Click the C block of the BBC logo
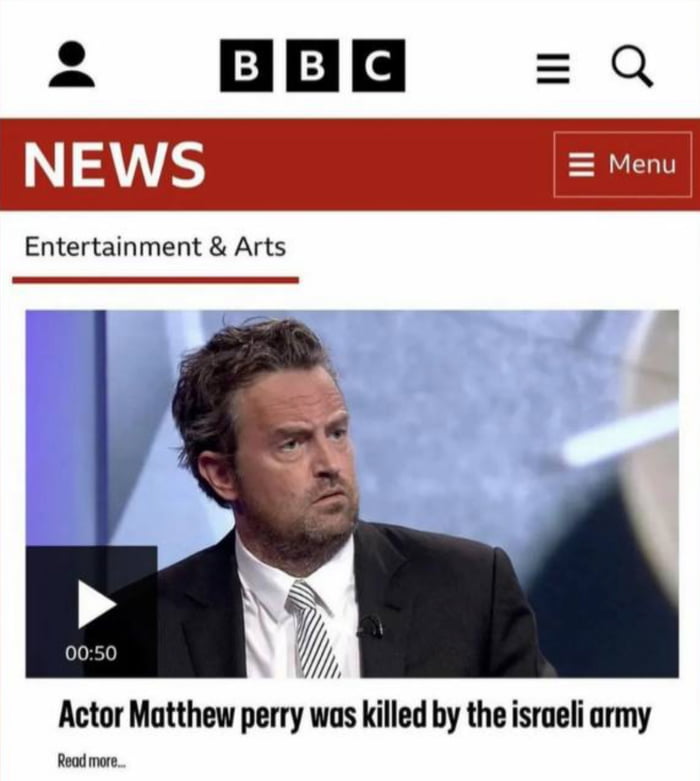Screen dimensions: 700x781 click(x=379, y=65)
